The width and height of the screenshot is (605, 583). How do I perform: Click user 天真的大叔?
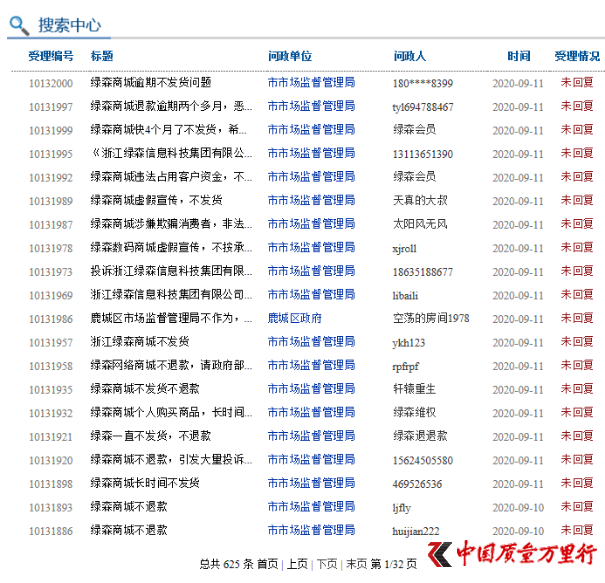[420, 200]
